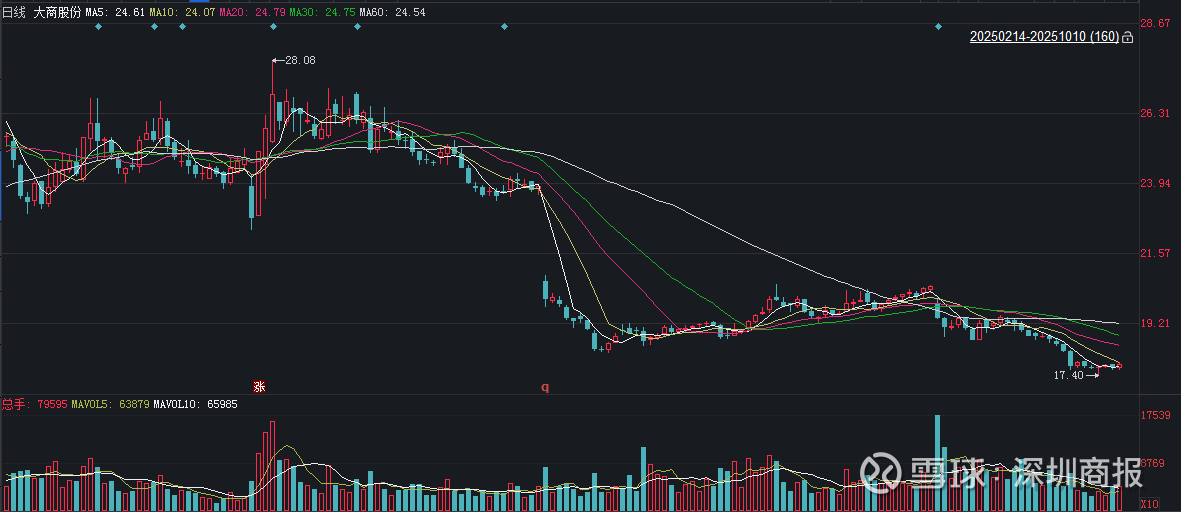Click the 17.40 low price annotation
The image size is (1181, 512).
[1068, 375]
